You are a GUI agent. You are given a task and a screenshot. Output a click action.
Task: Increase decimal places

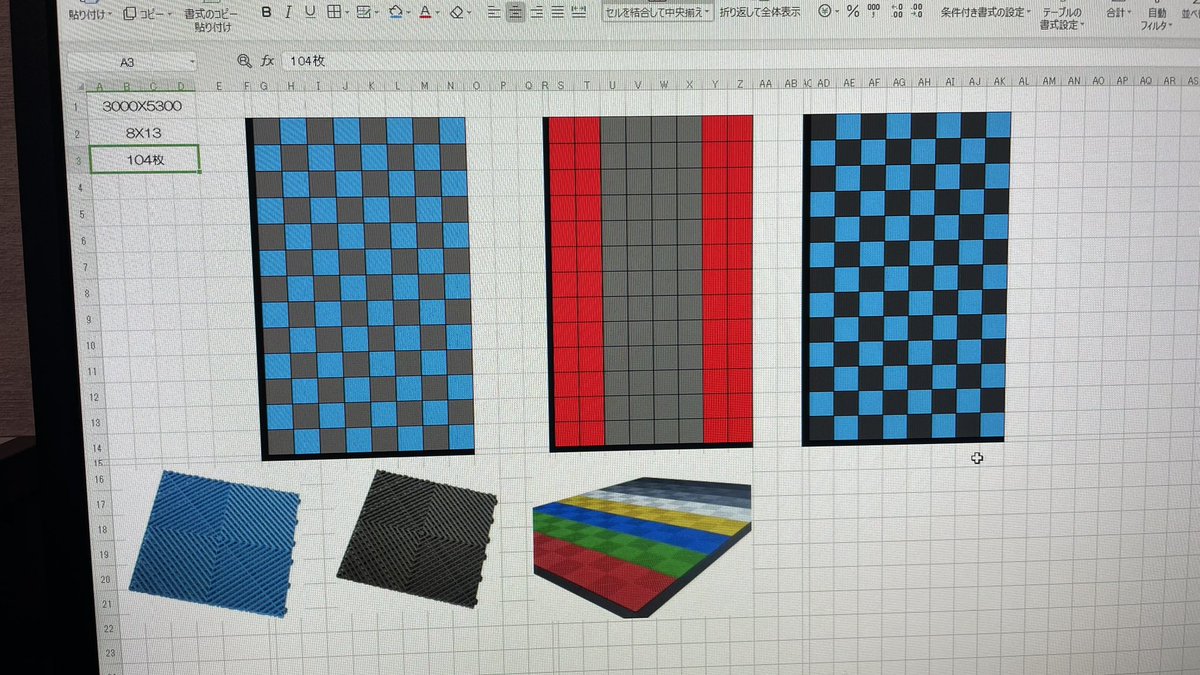(896, 10)
